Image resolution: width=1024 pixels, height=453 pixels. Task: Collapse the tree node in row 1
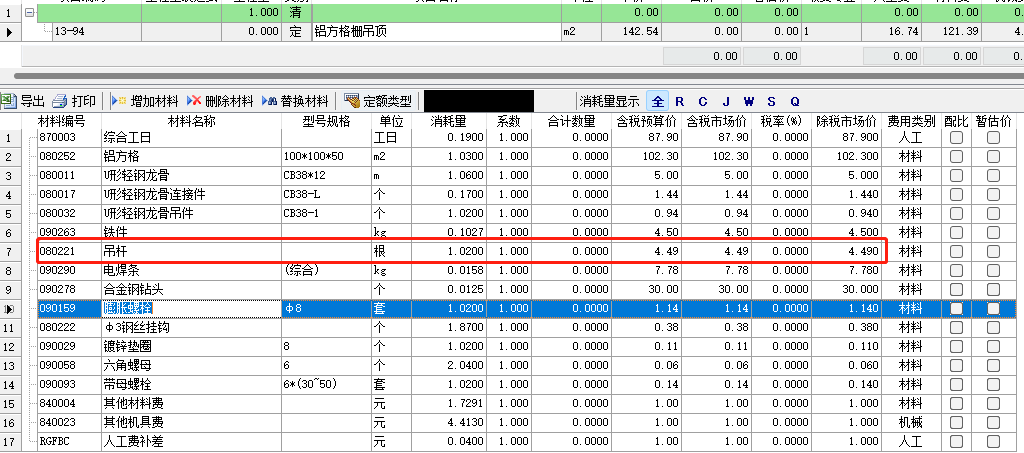click(29, 12)
